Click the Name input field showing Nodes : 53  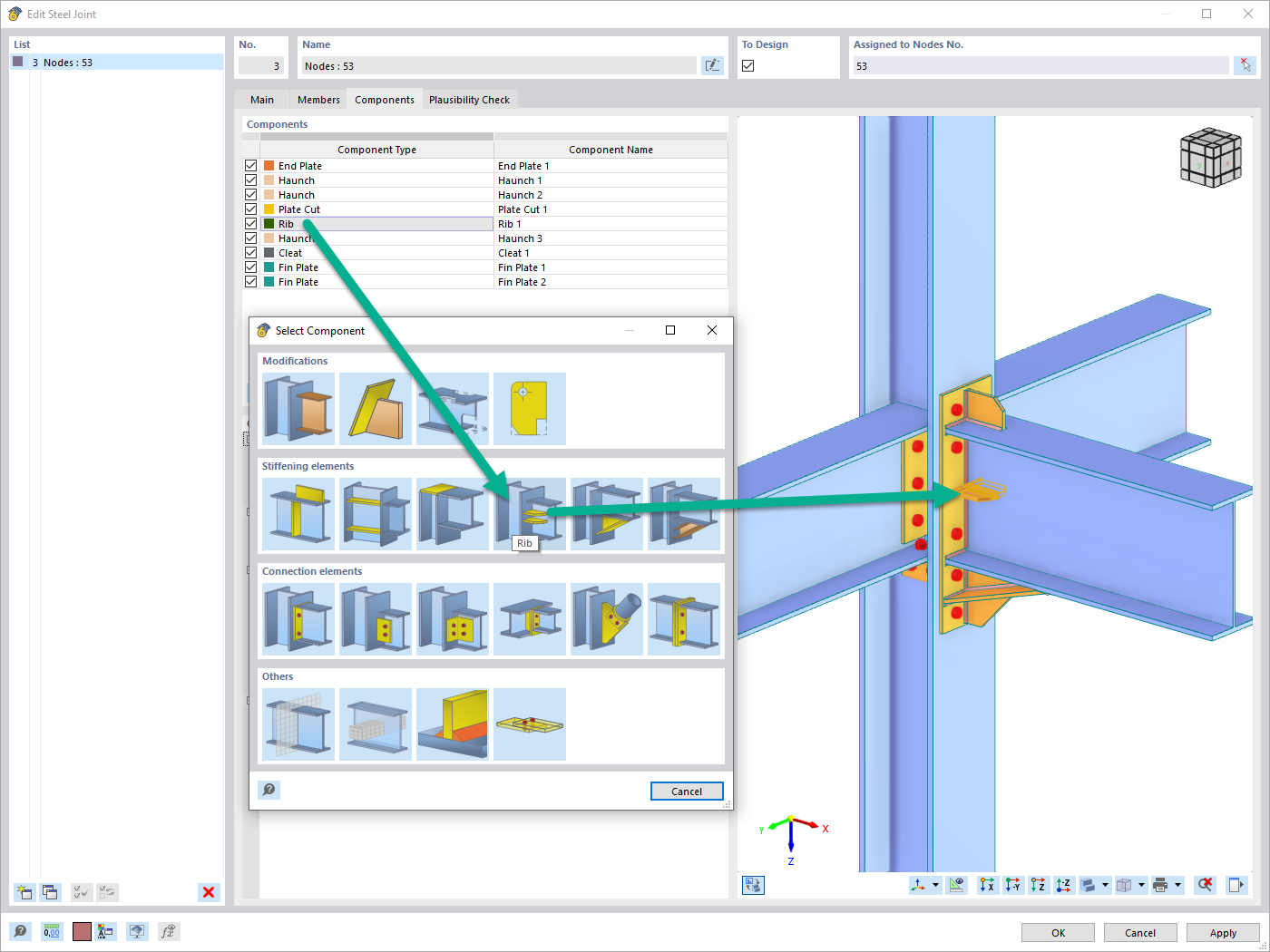[499, 65]
